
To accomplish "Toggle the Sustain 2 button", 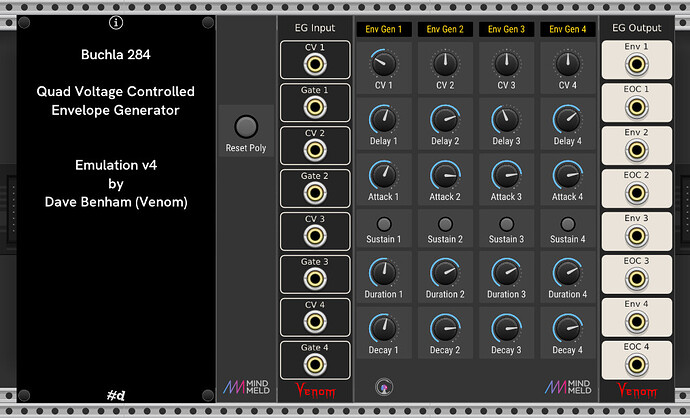I will (445, 224).
